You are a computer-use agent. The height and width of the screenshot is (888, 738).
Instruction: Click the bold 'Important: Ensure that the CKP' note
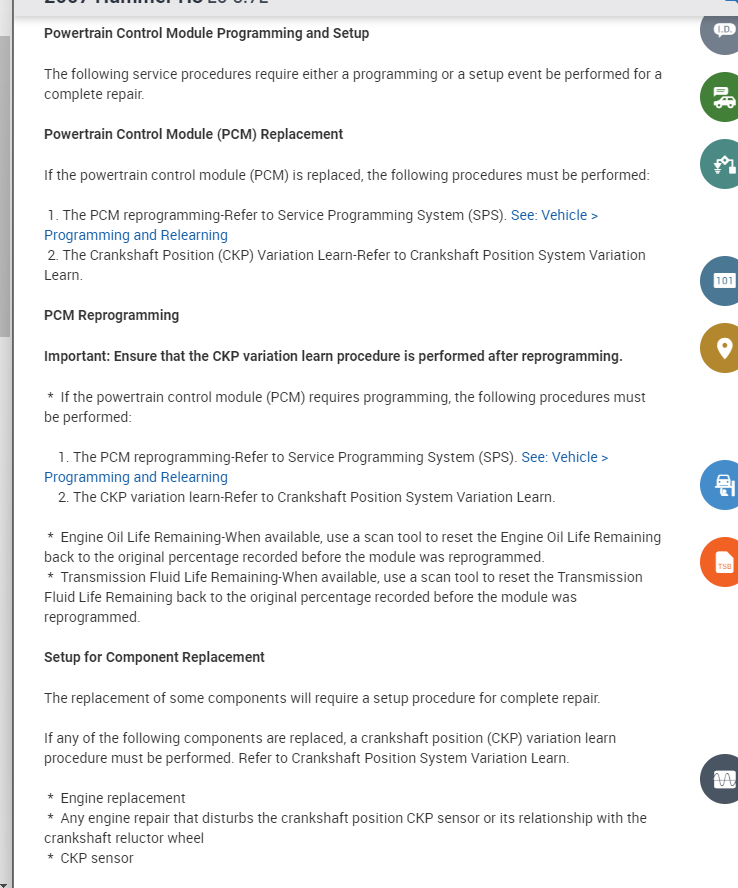point(333,356)
